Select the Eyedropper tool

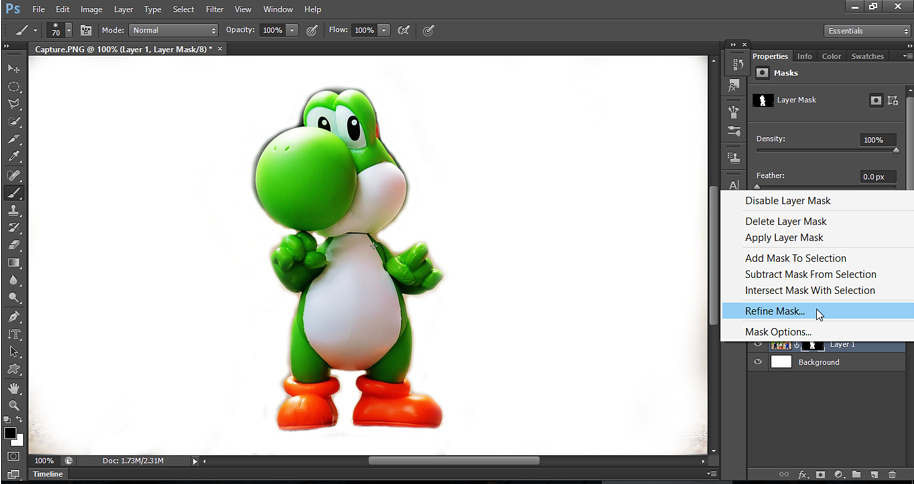point(13,157)
